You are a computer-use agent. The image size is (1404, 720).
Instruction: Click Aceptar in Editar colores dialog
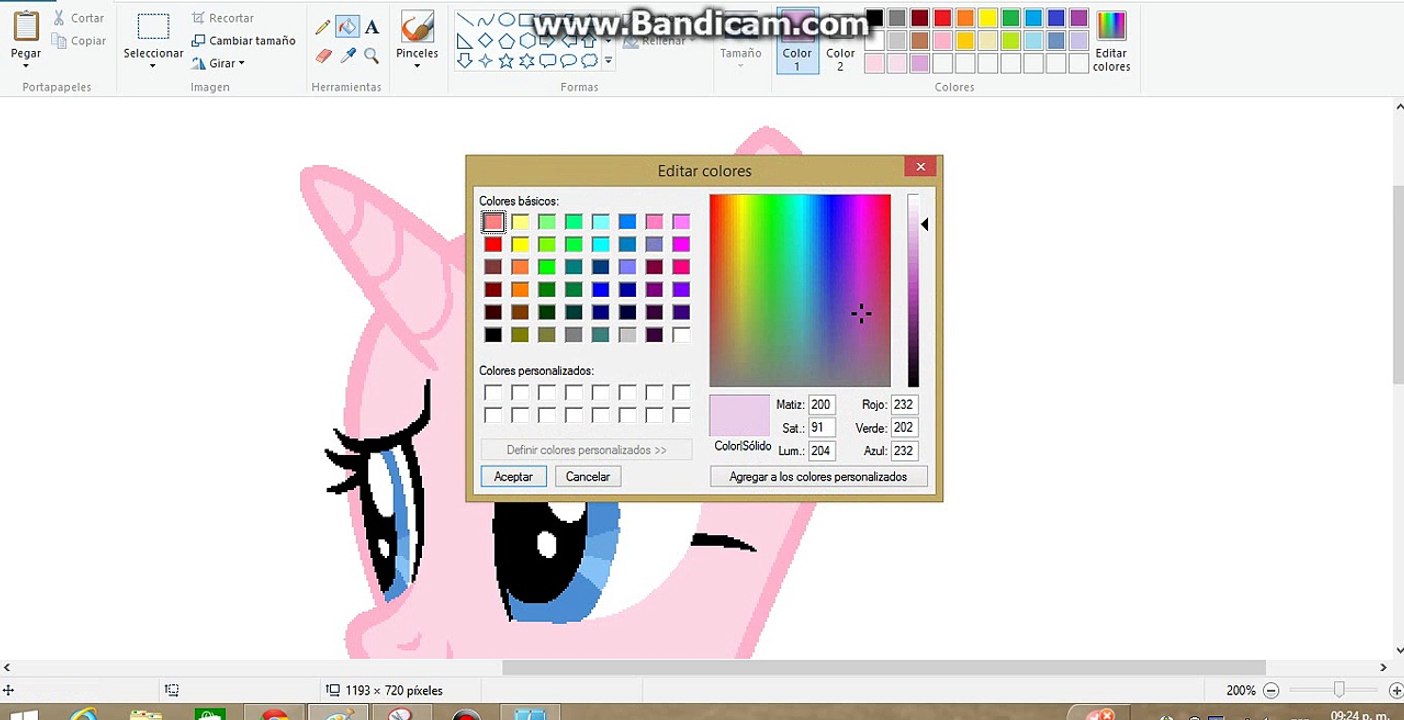[513, 477]
